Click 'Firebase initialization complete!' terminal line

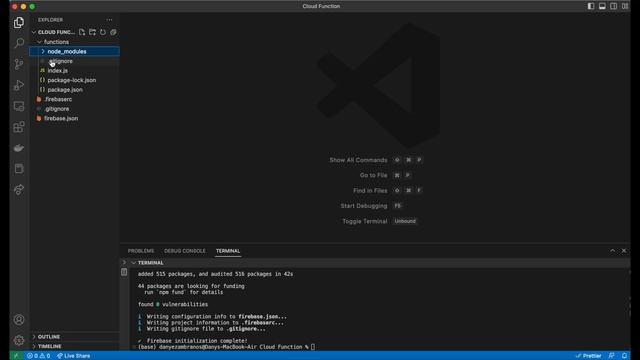tap(197, 341)
